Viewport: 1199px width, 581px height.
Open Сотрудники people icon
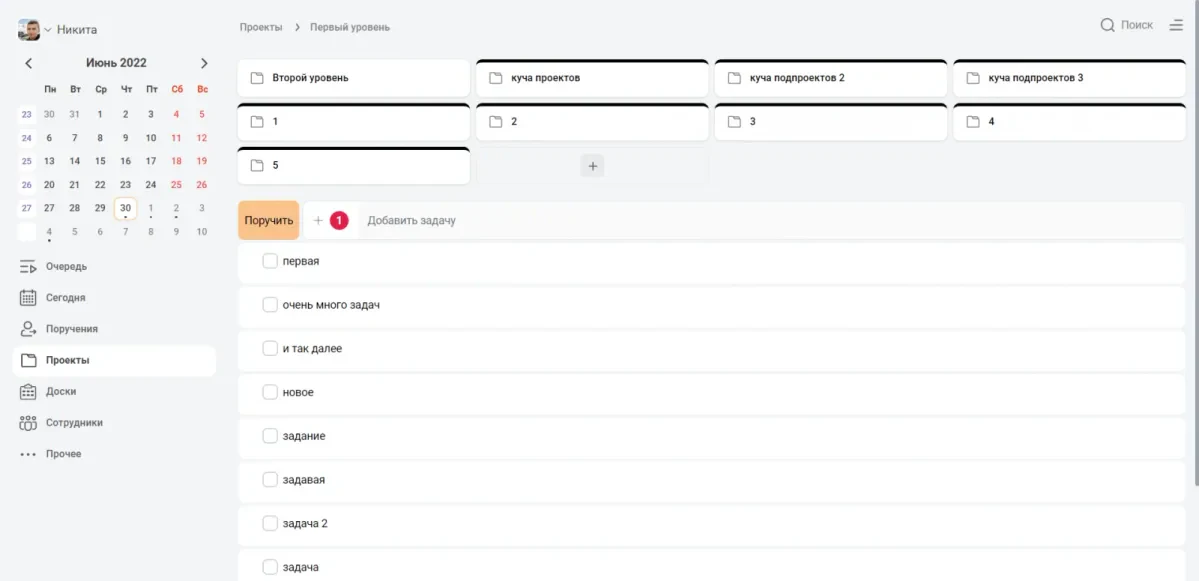[28, 423]
